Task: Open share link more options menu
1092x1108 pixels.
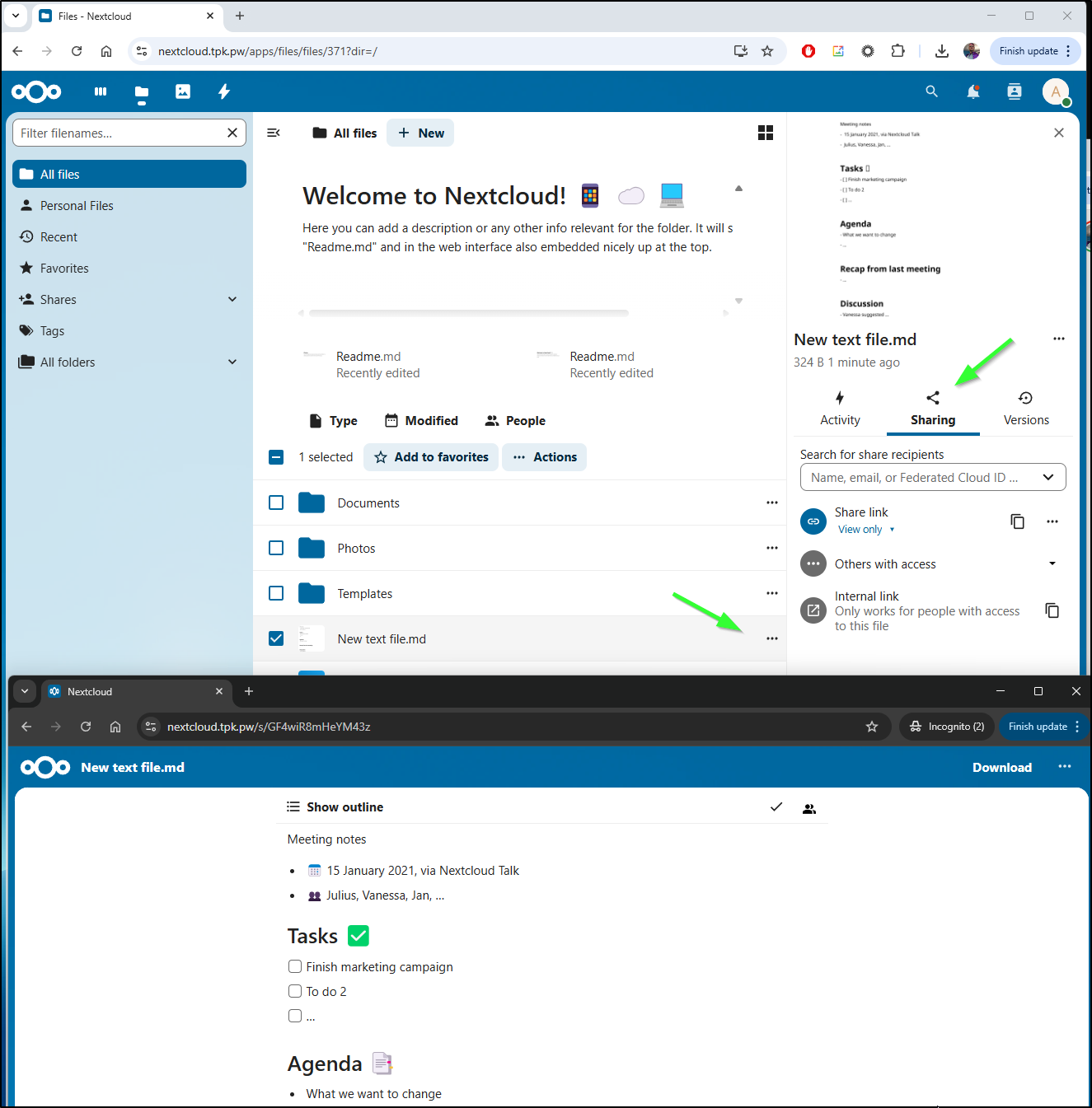Action: click(x=1052, y=521)
